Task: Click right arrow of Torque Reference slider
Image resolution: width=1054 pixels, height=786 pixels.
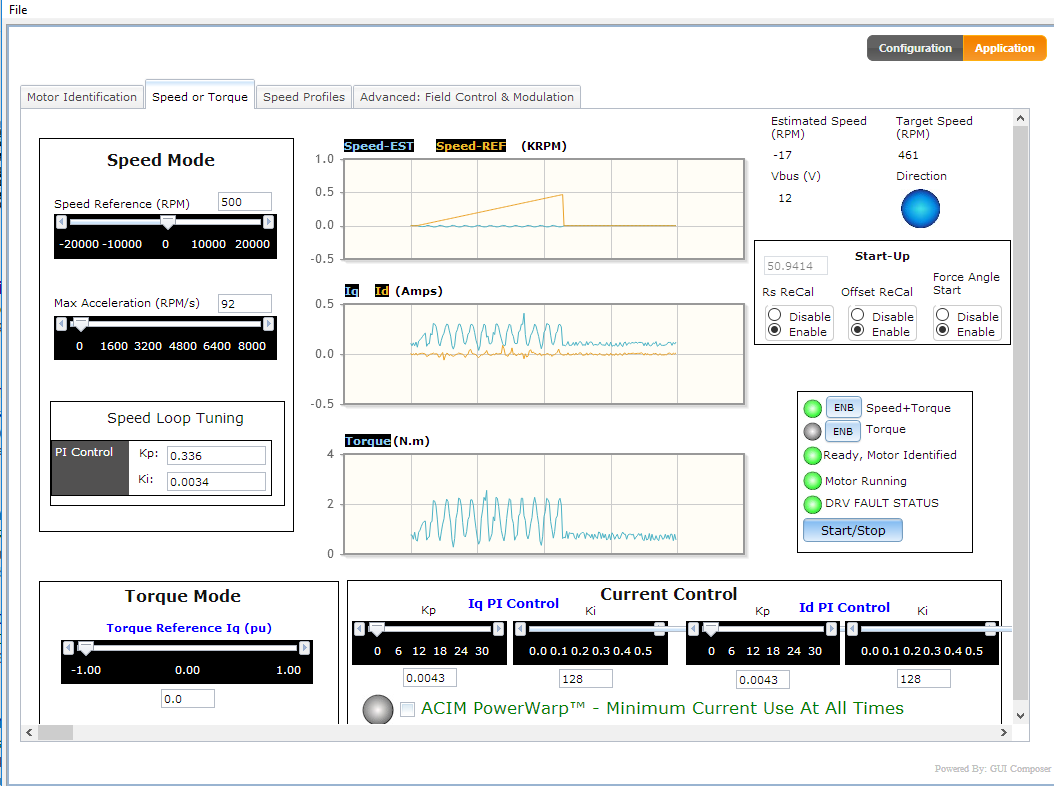Action: [x=305, y=648]
